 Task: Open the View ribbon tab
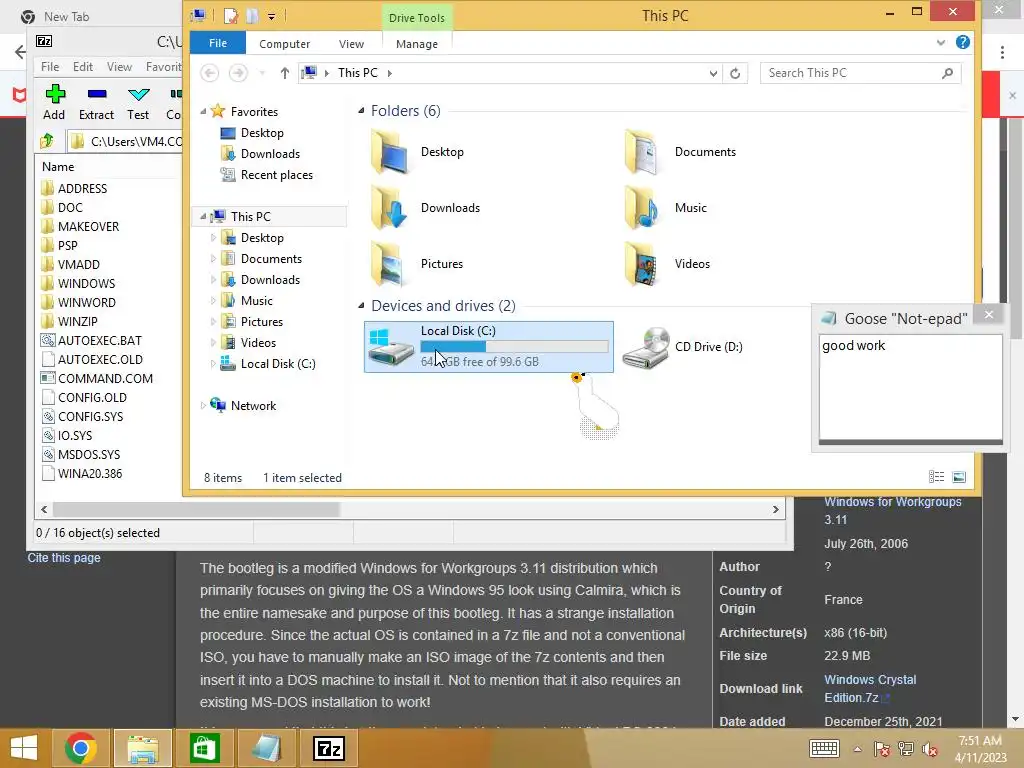coord(351,44)
